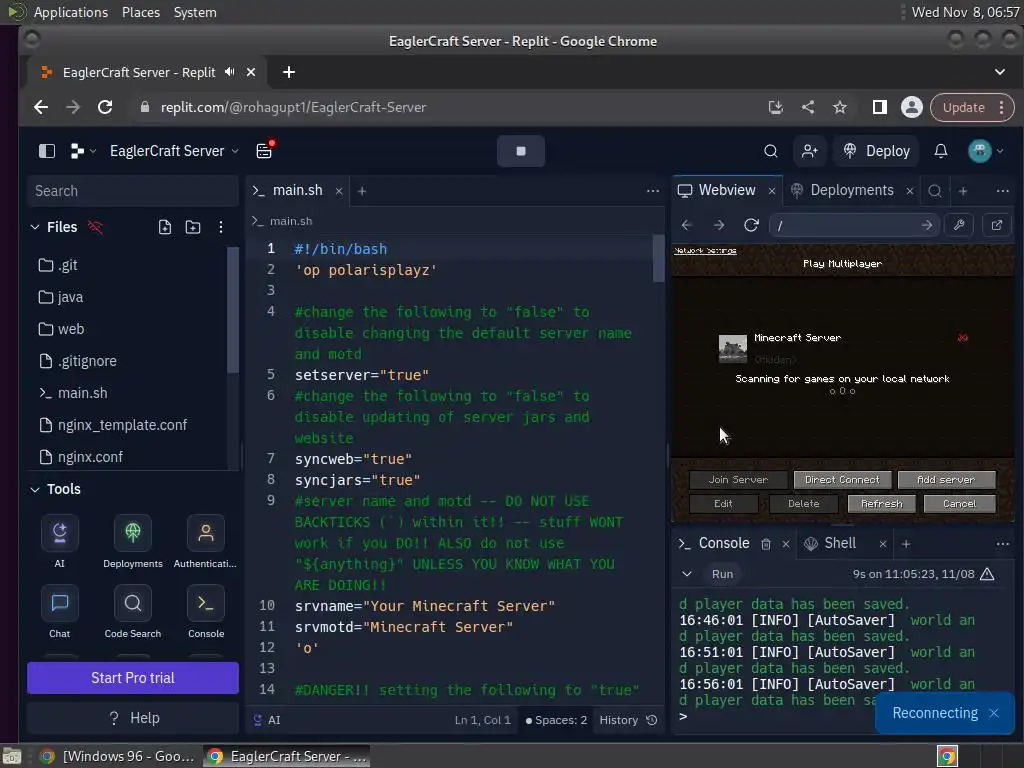Click the Deploy button
This screenshot has height=768, width=1024.
click(876, 151)
